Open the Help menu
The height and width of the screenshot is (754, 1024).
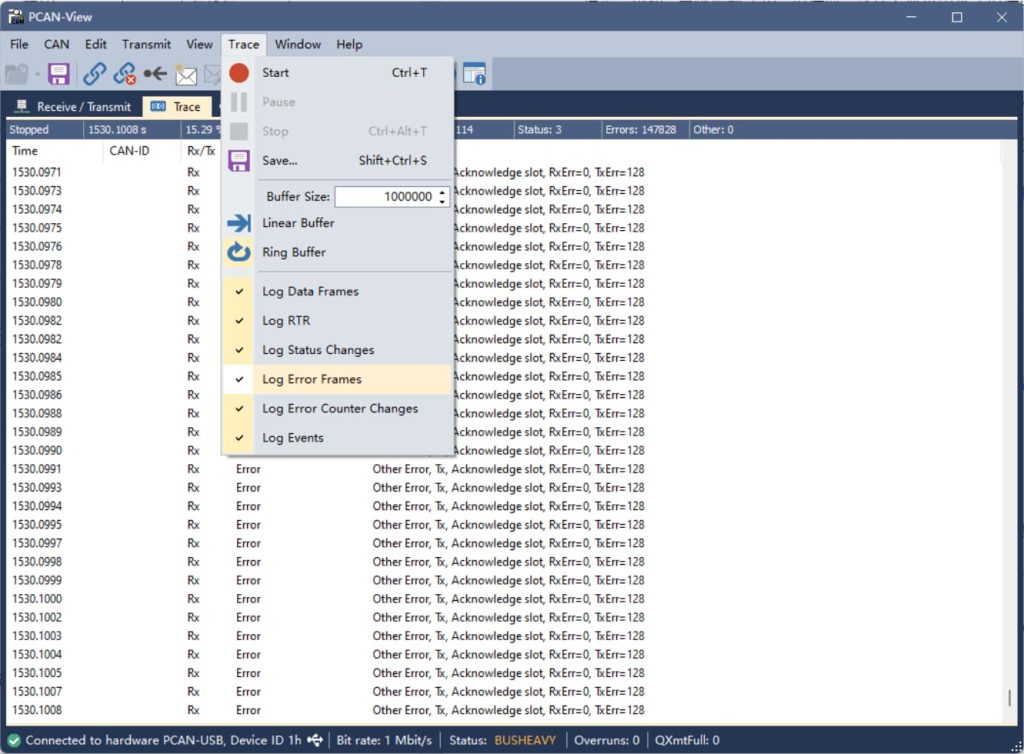[349, 44]
